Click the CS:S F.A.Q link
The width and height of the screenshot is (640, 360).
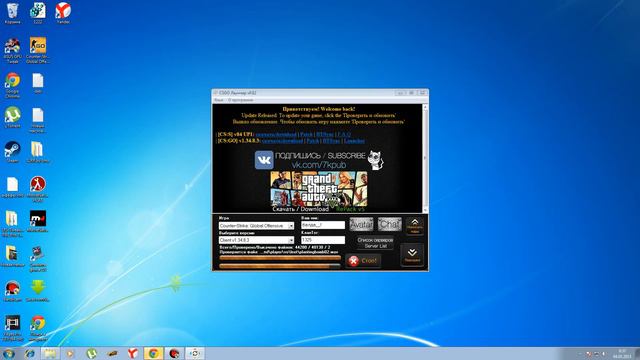[343, 134]
